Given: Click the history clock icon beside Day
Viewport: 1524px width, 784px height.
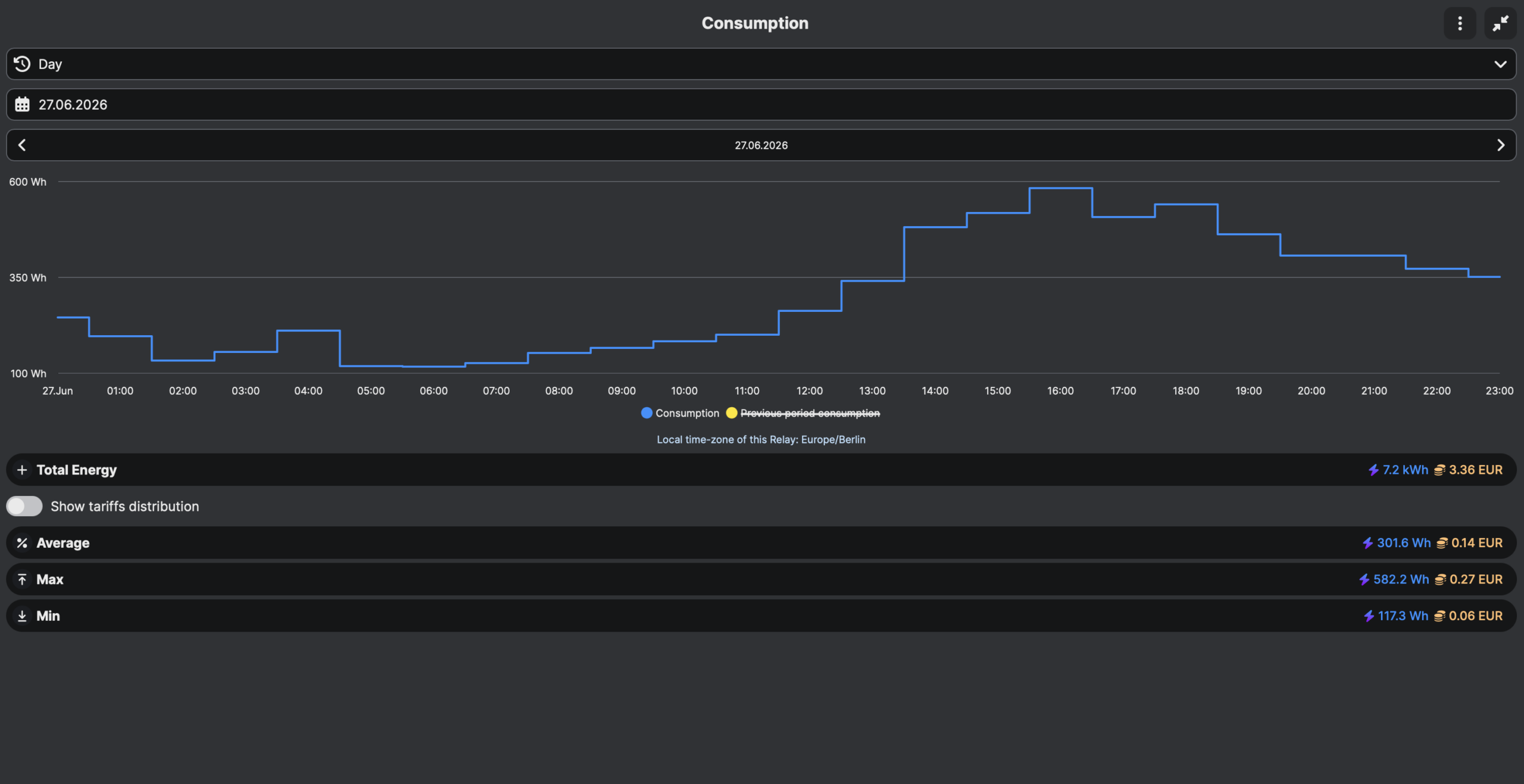Looking at the screenshot, I should click(22, 64).
